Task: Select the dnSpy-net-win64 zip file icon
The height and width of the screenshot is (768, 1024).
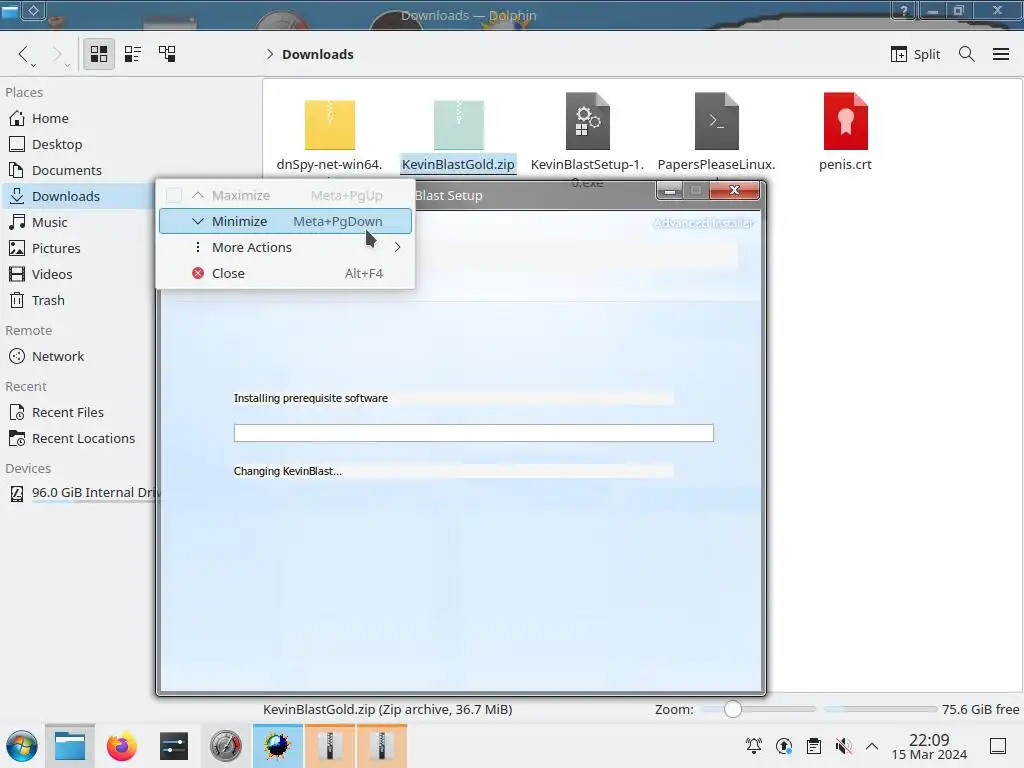Action: point(330,124)
